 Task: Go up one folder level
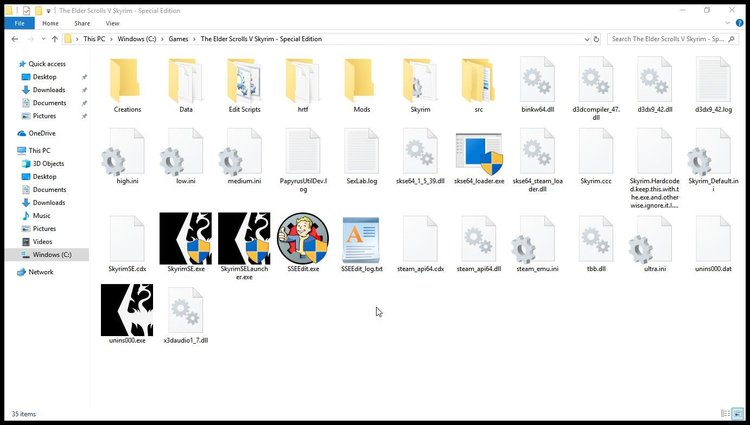click(x=55, y=39)
